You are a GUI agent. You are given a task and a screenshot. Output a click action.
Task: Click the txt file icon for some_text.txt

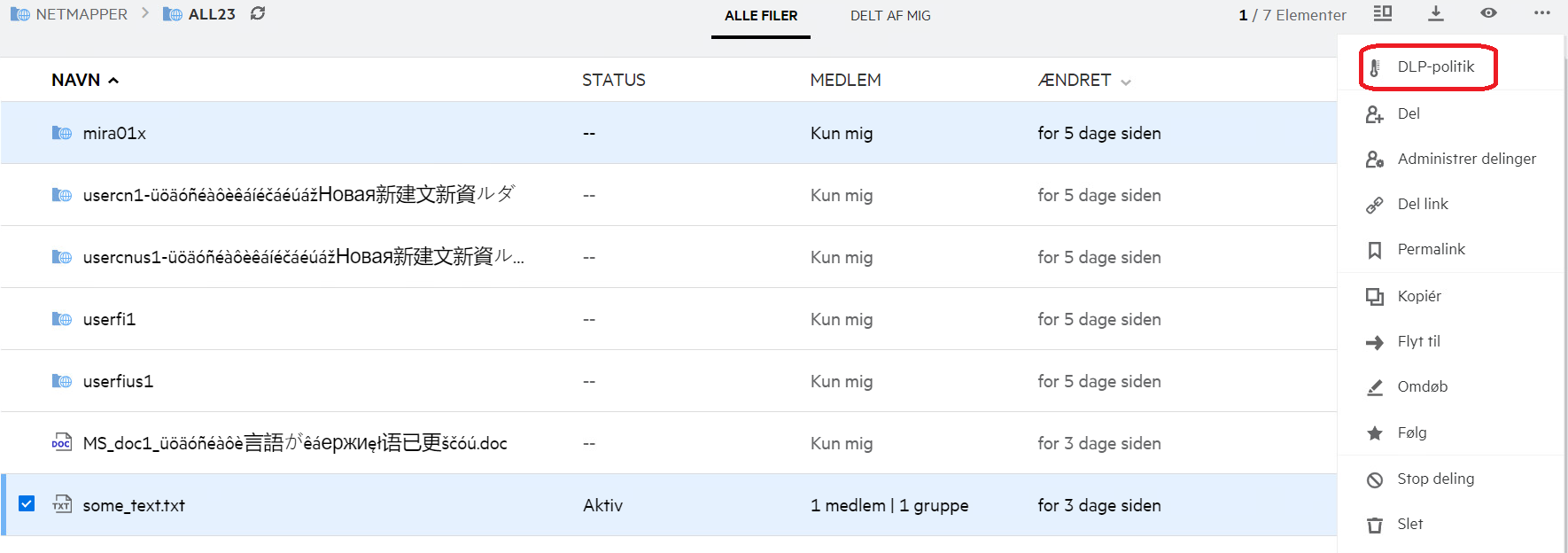(62, 505)
